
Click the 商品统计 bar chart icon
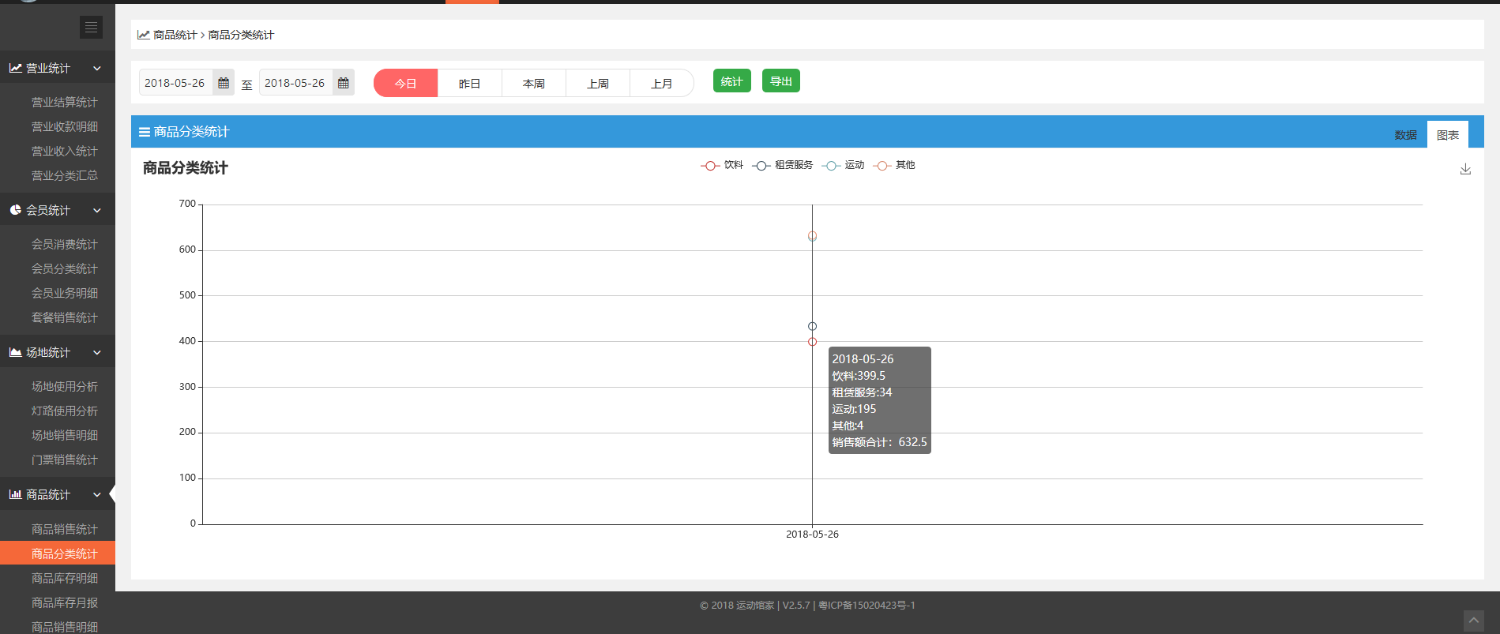pyautogui.click(x=16, y=494)
